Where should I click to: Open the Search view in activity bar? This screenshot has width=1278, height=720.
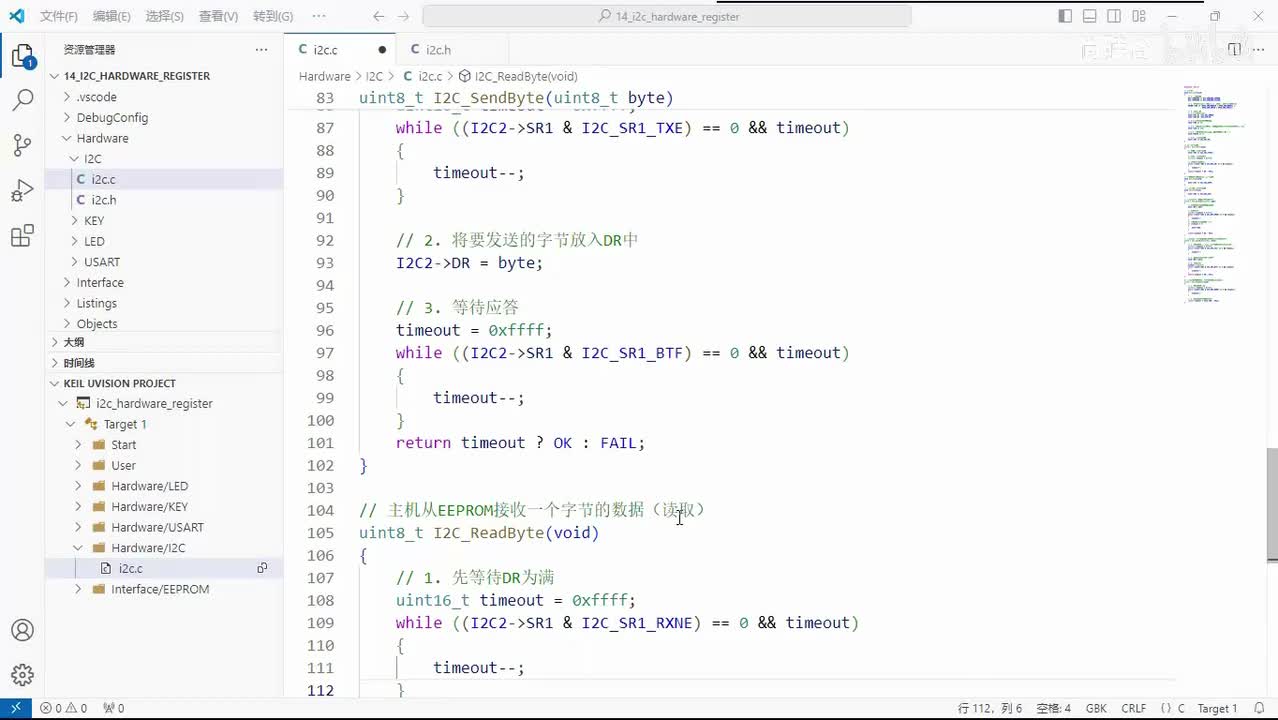pyautogui.click(x=22, y=100)
